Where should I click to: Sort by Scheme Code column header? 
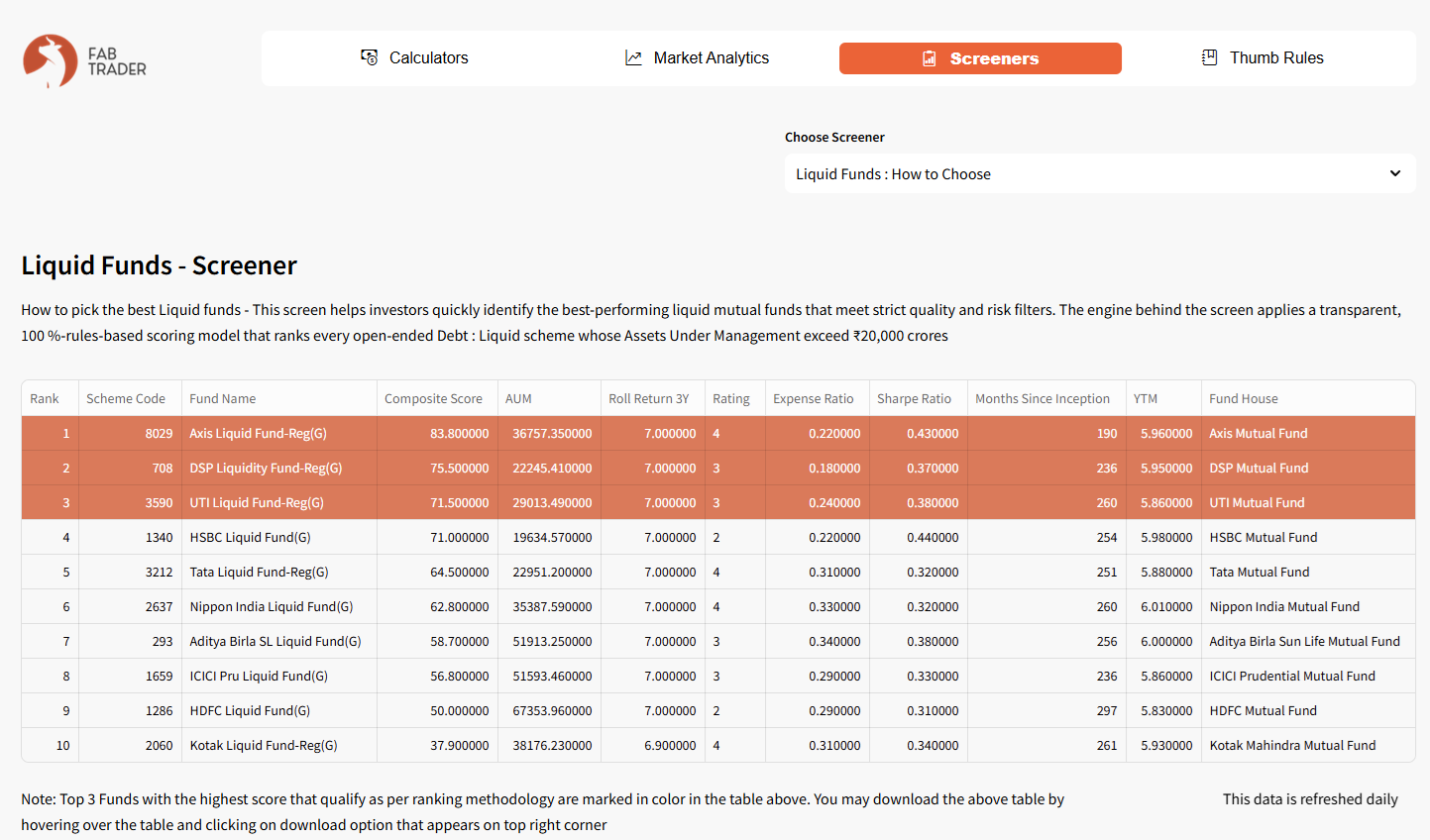coord(130,398)
